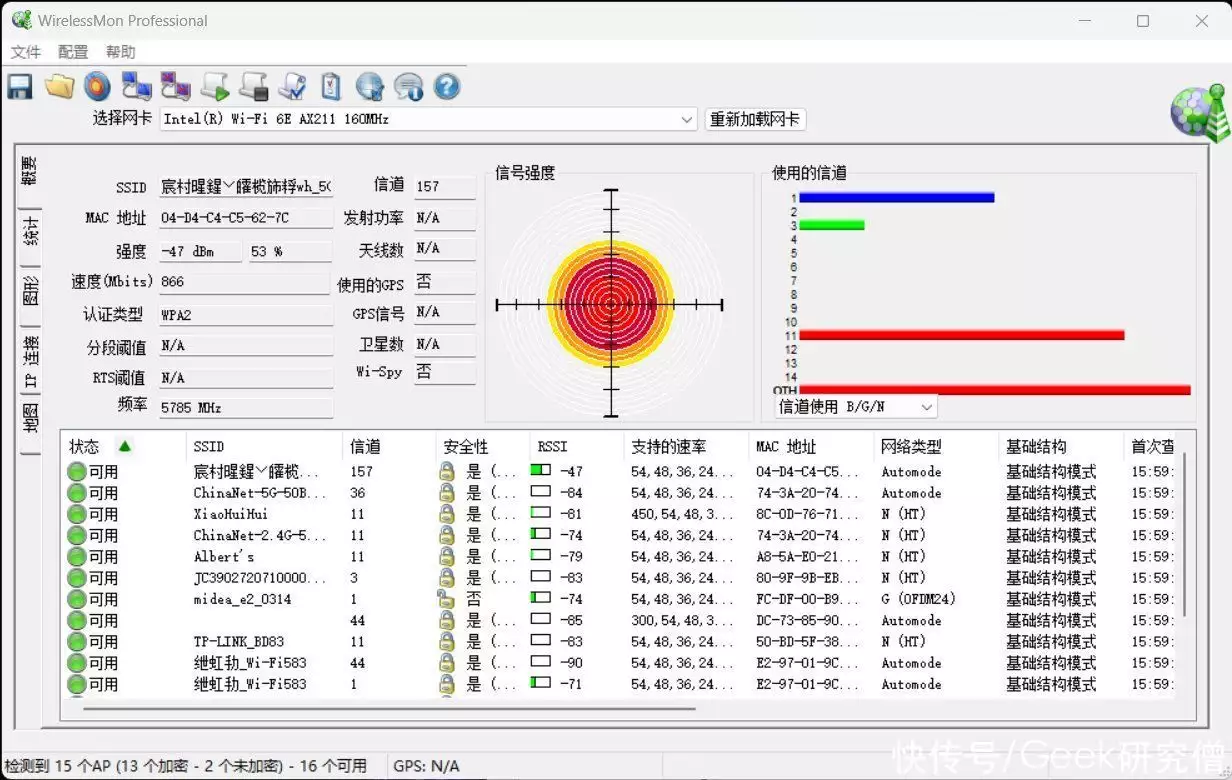Click the lock icon in the JC3902720710000 row

tap(447, 578)
